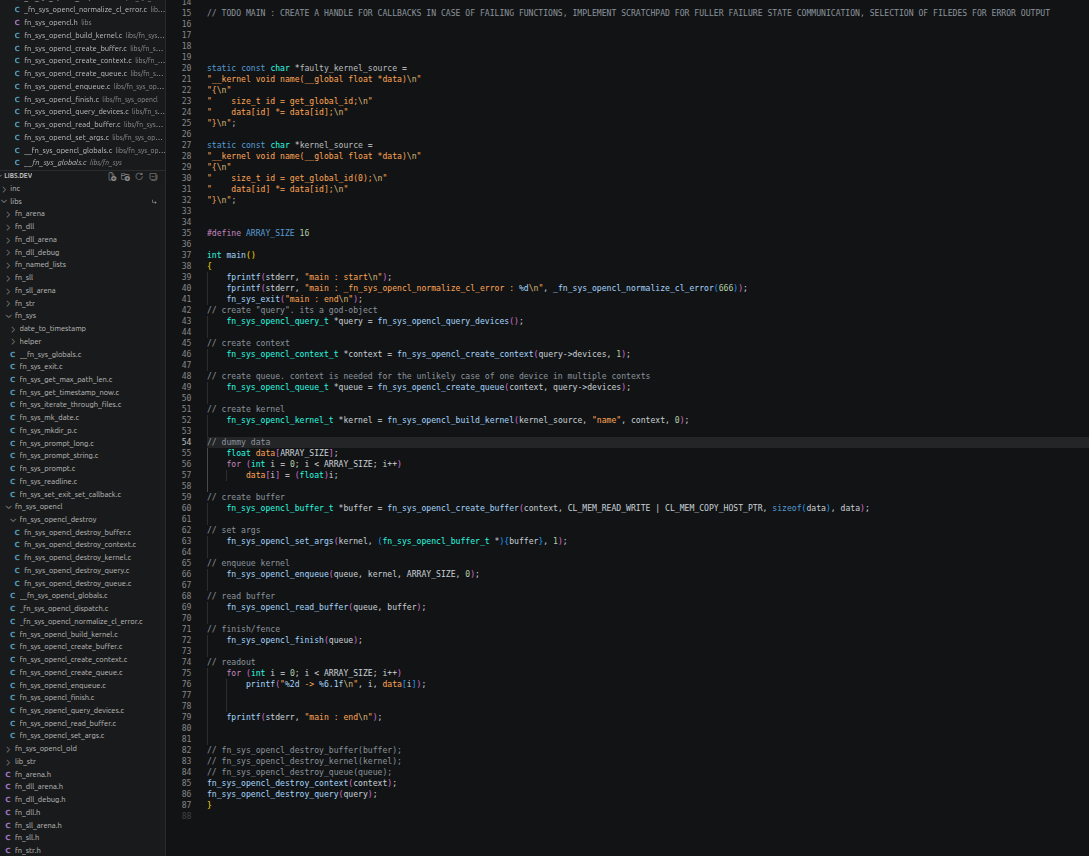Image resolution: width=1089 pixels, height=856 pixels.
Task: Open fn_dll.h header file
Action: [x=27, y=812]
